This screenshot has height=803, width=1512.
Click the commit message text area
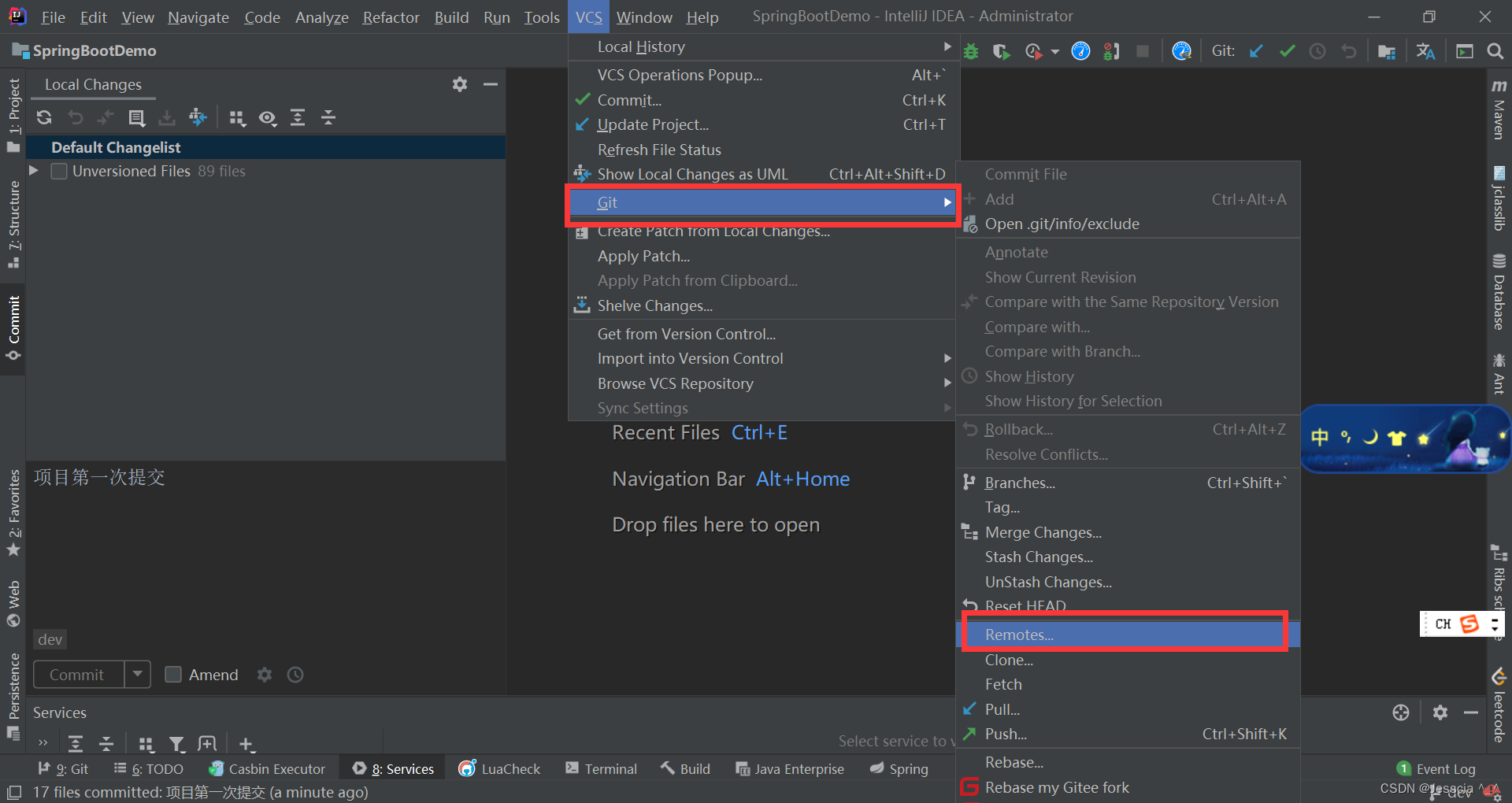click(x=266, y=543)
